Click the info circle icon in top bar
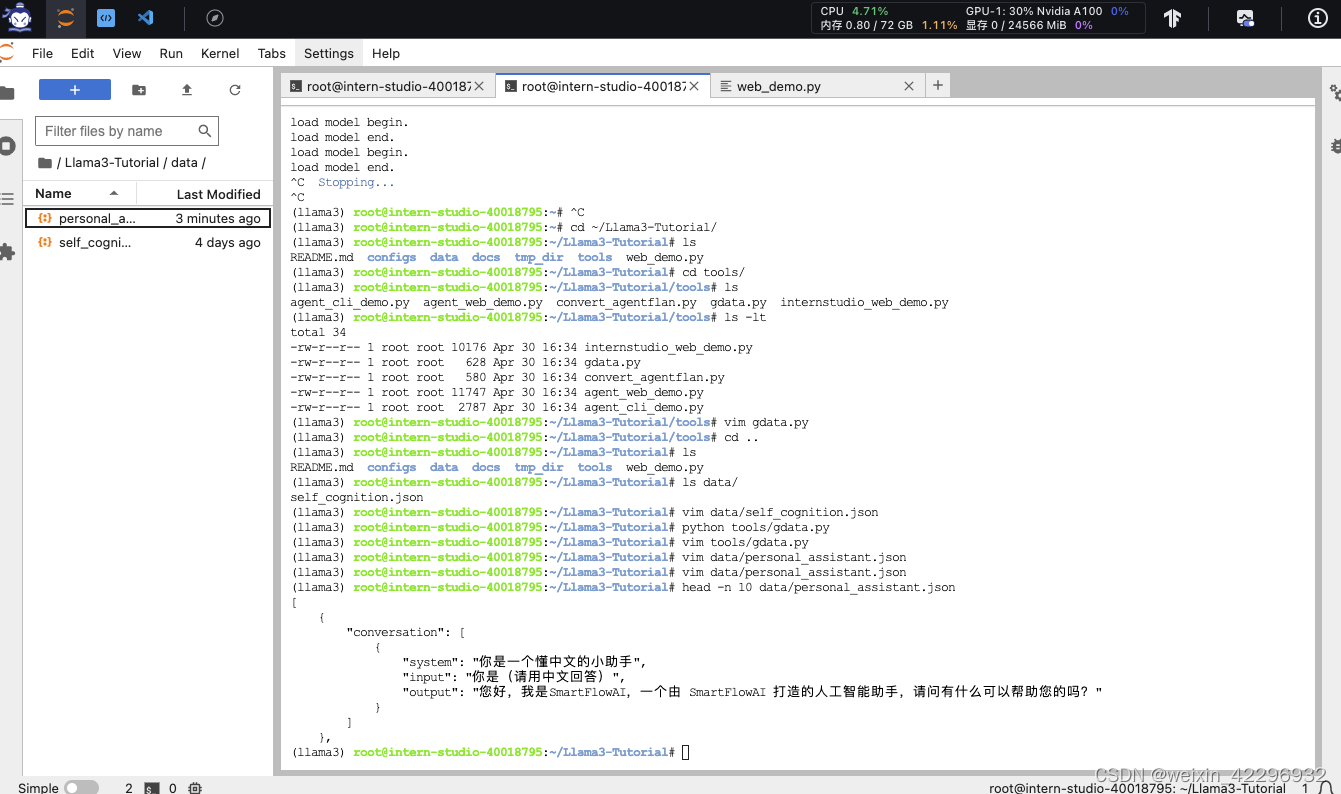This screenshot has height=794, width=1341. (1317, 17)
